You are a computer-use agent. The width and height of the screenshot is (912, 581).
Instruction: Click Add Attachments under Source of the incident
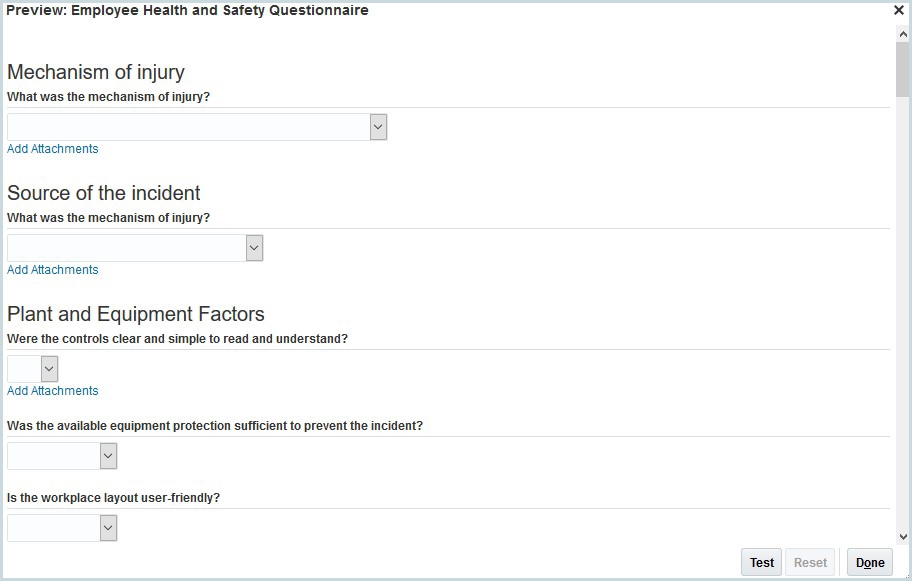53,270
